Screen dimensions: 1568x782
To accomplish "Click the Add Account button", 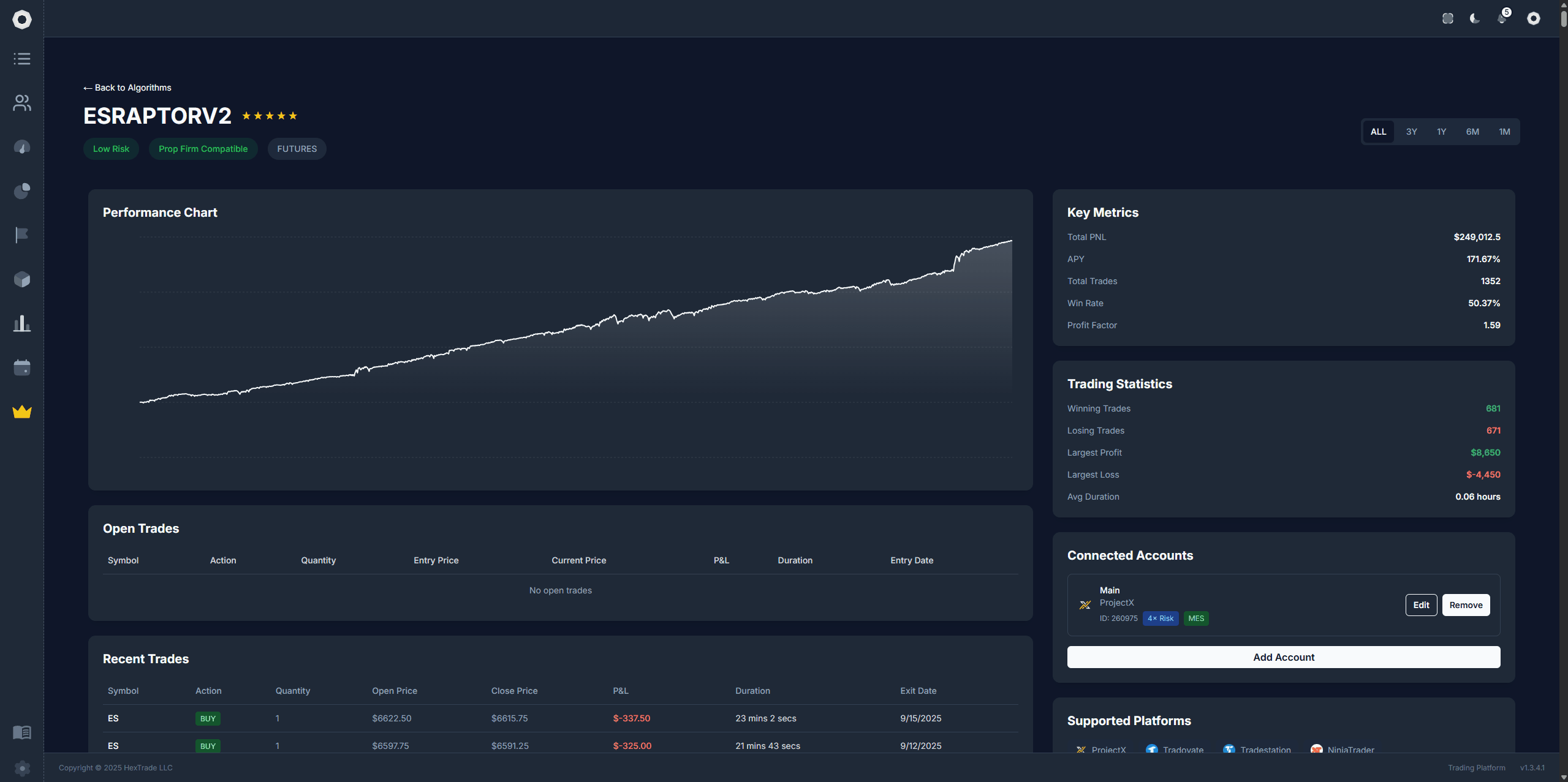I will coord(1284,657).
